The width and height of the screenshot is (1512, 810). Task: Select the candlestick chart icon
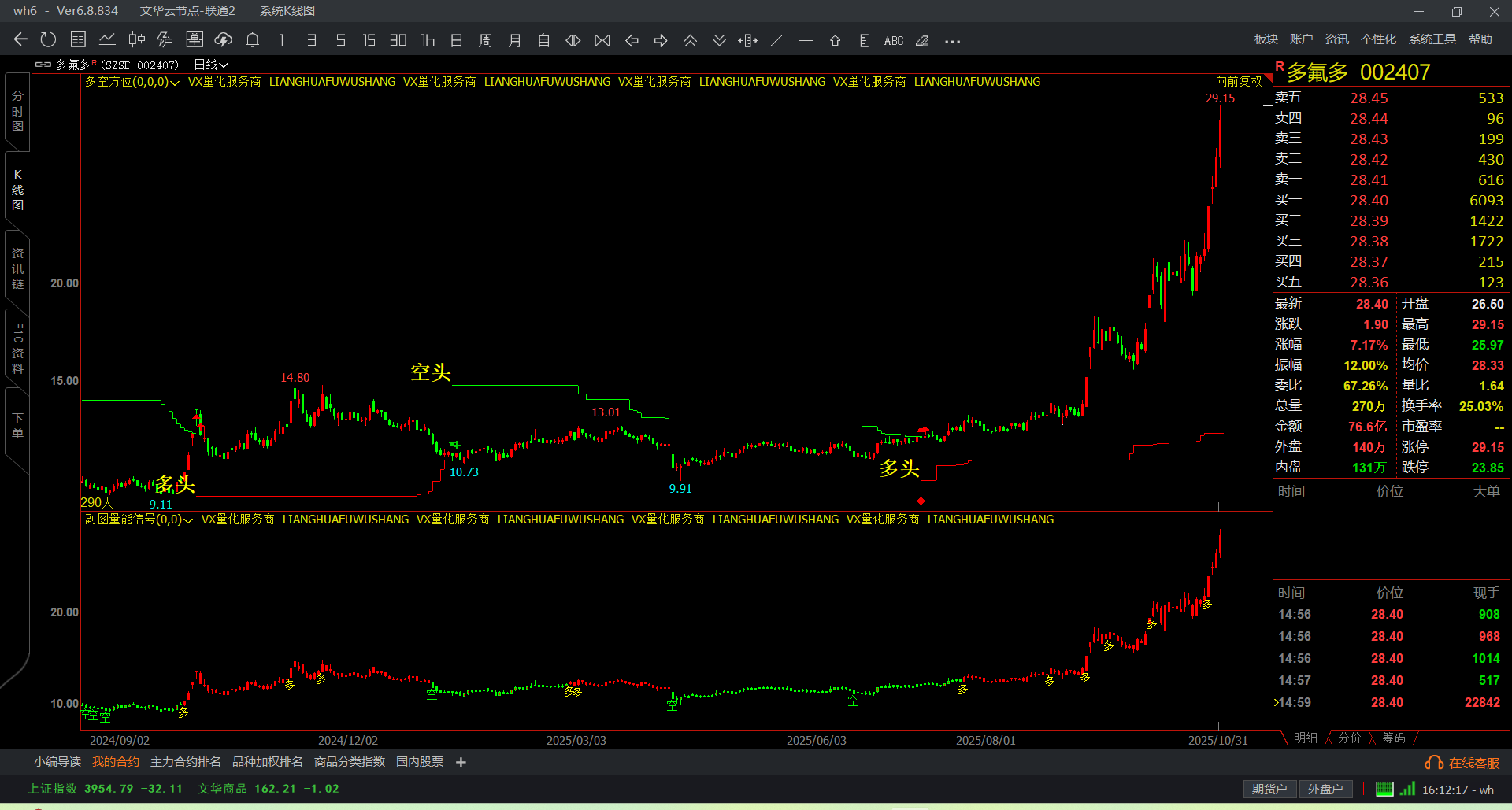pos(136,40)
